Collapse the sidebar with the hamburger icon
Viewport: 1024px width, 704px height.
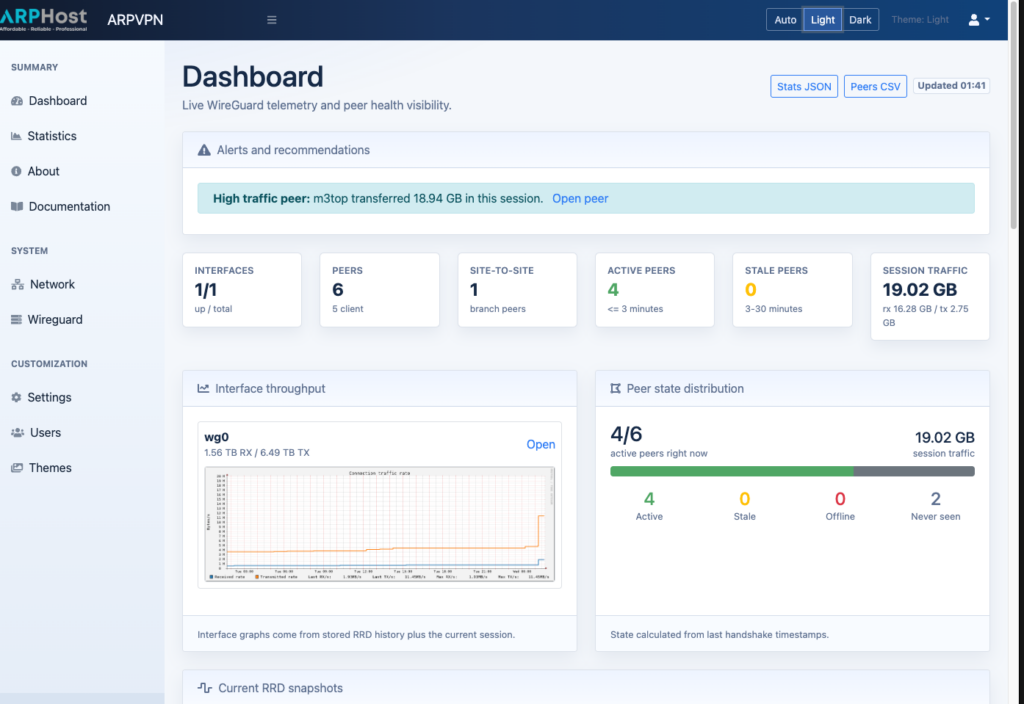(x=271, y=19)
